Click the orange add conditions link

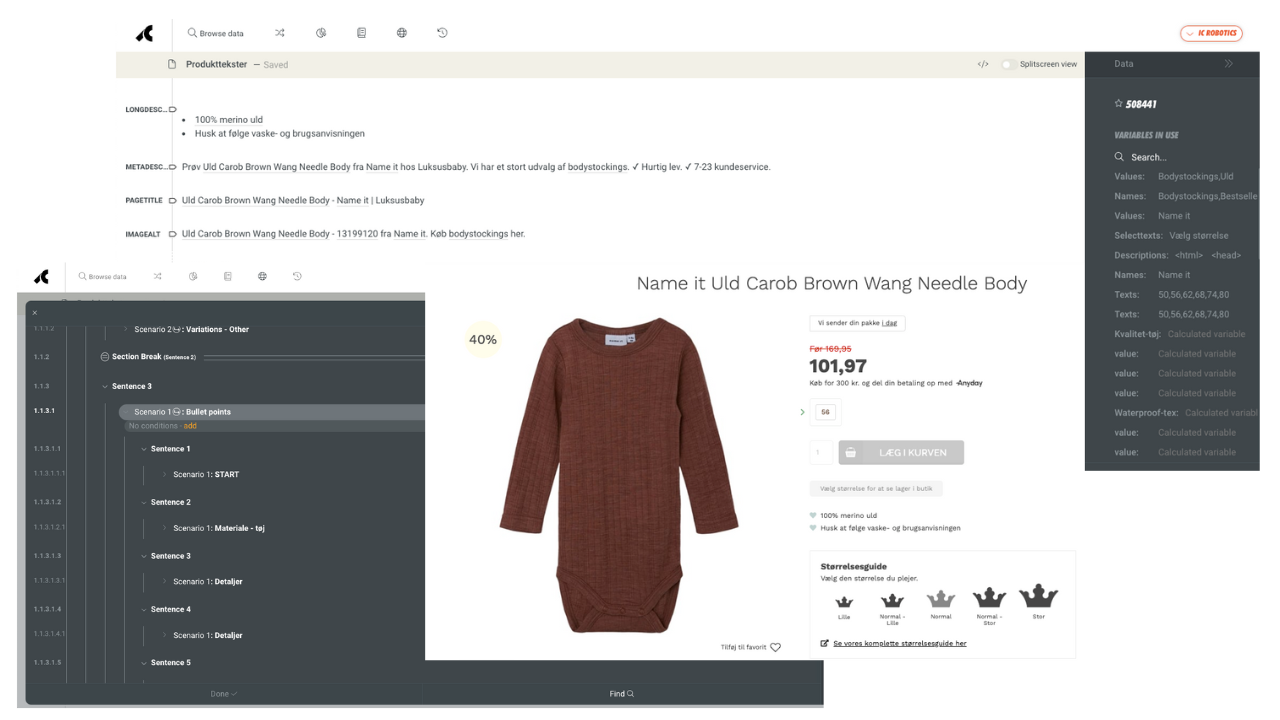(x=190, y=426)
